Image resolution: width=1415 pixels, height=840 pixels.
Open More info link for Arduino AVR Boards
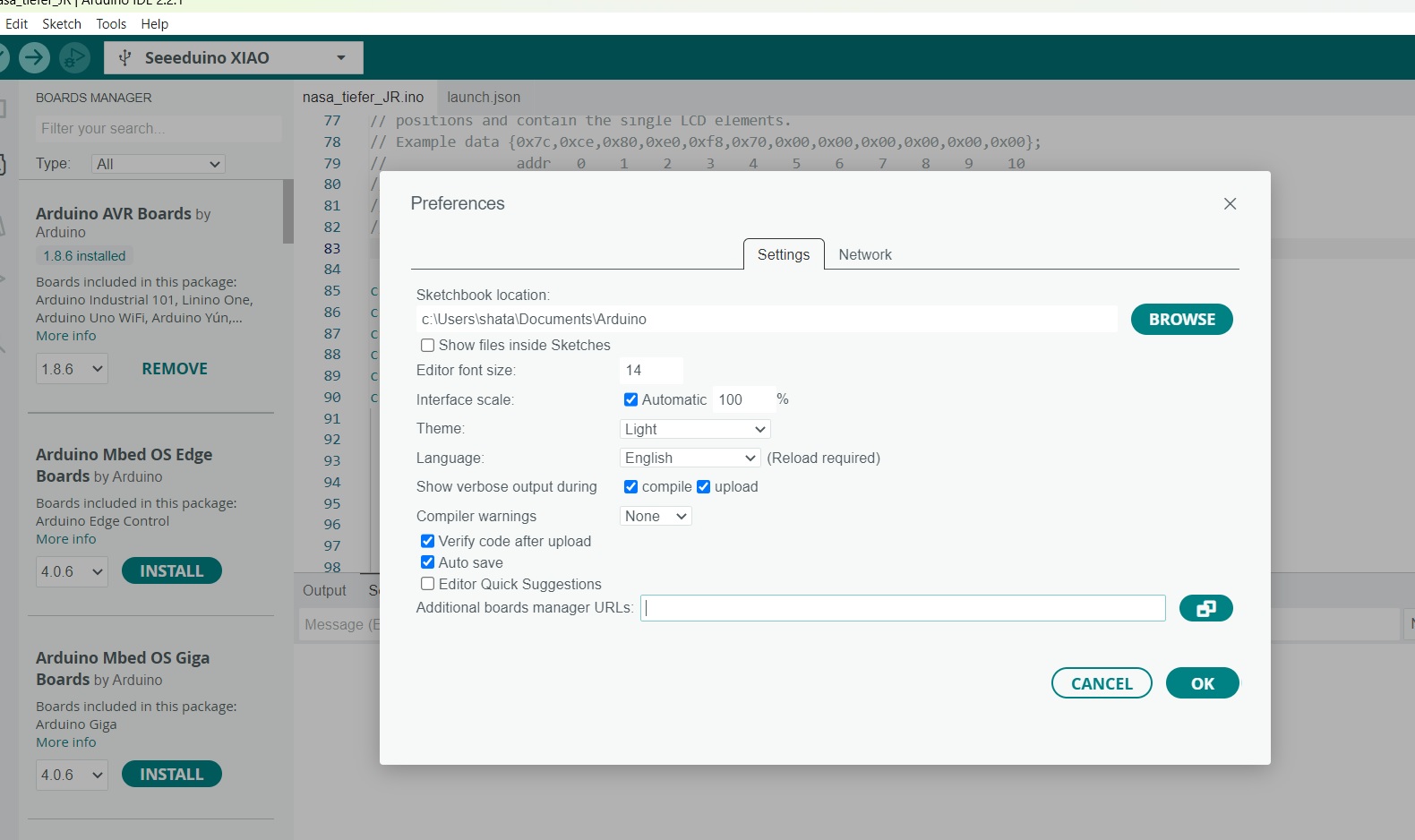click(65, 336)
